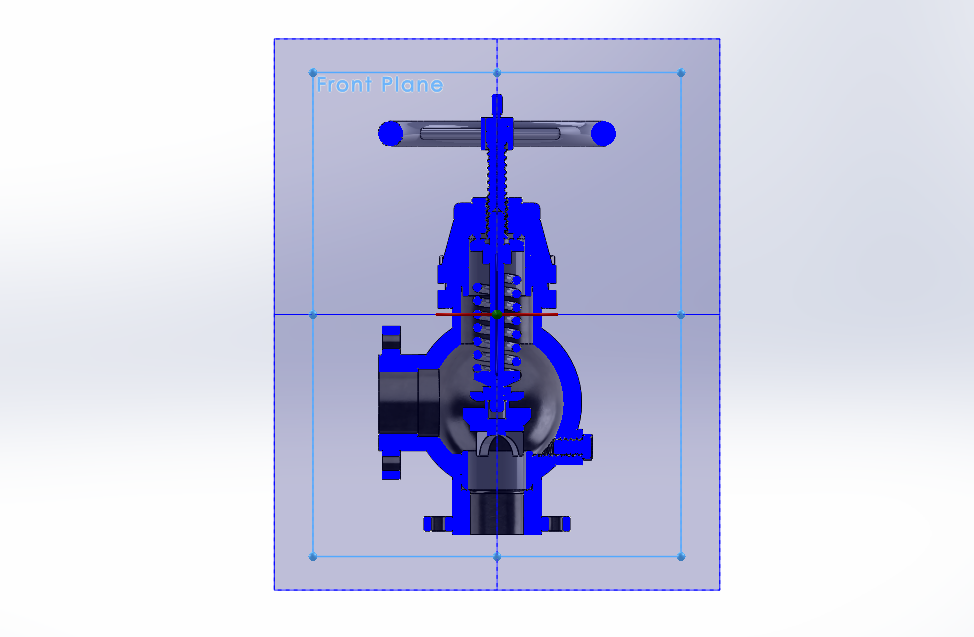974x637 pixels.
Task: Pick the top-edge midpoint handle of the plane
Action: pos(497,73)
